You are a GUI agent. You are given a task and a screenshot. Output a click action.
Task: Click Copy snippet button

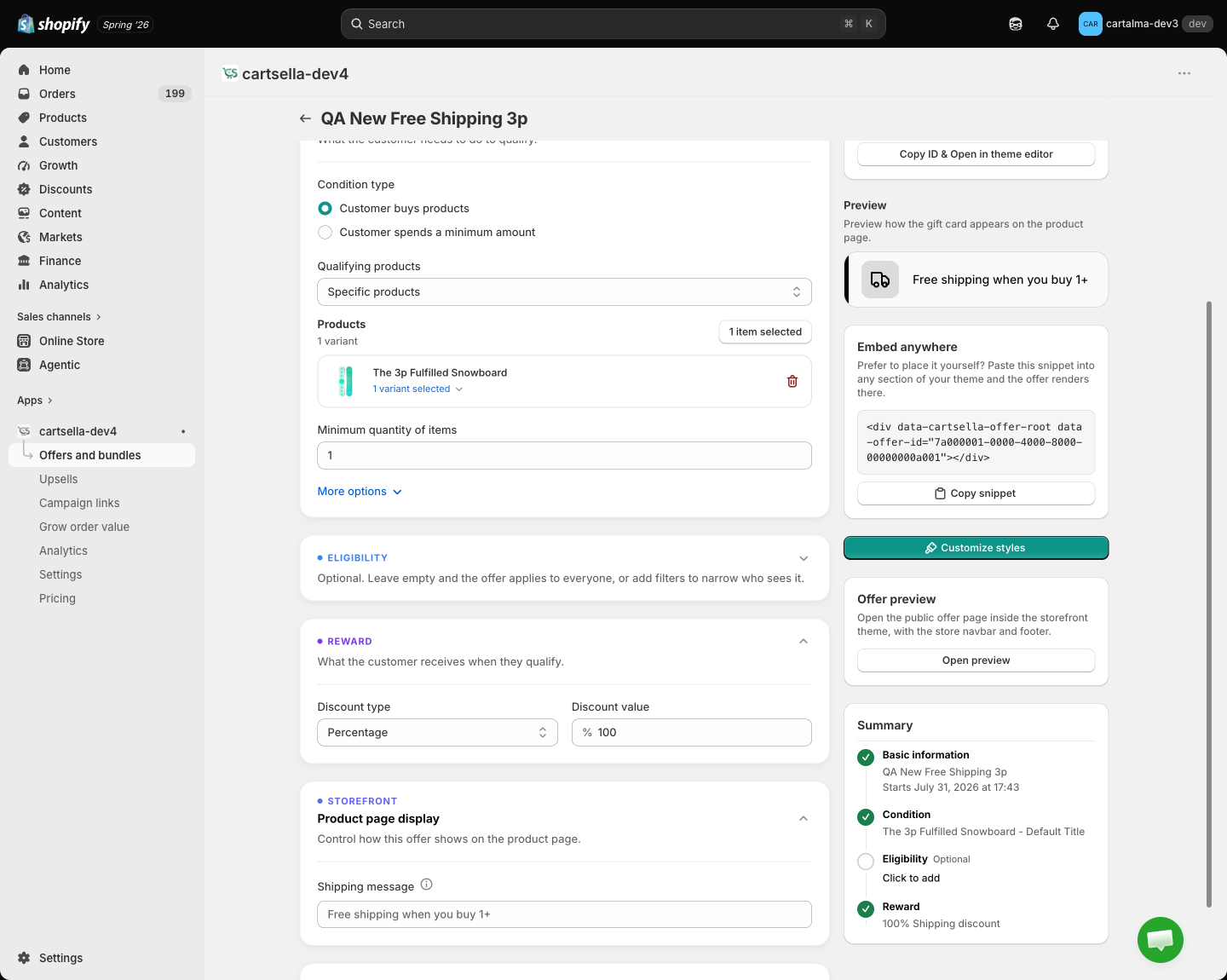pos(976,493)
